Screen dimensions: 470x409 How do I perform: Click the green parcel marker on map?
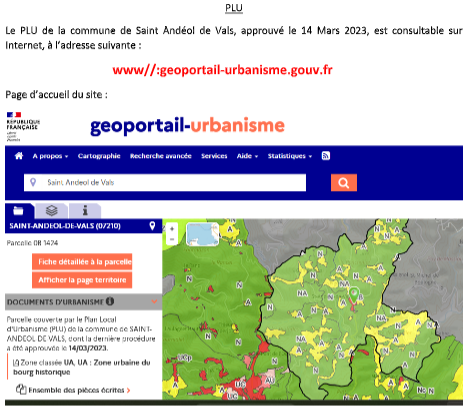[354, 295]
